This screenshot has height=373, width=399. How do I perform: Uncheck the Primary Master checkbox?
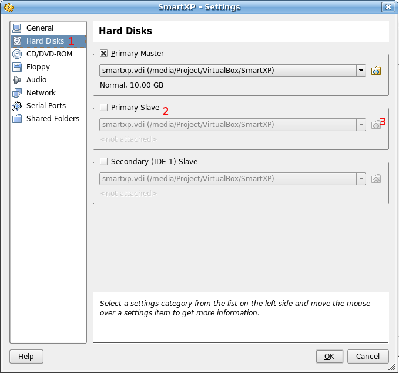[104, 53]
